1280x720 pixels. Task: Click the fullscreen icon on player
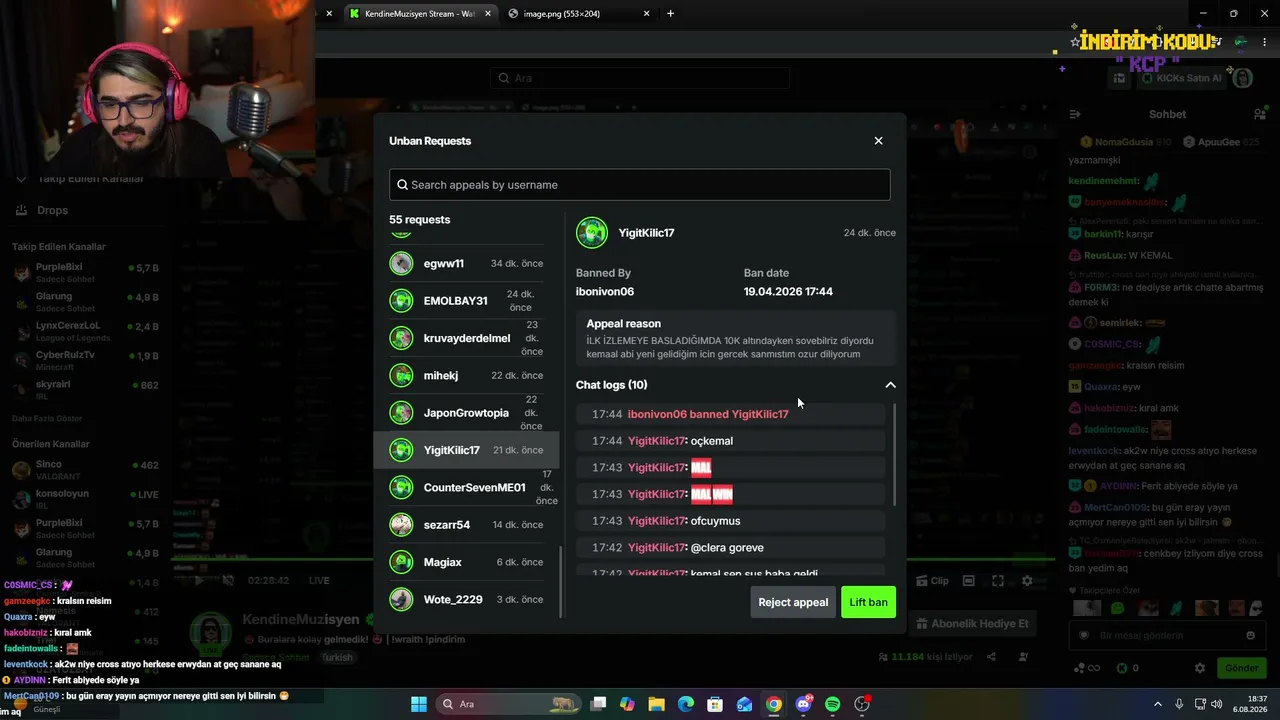coord(997,580)
